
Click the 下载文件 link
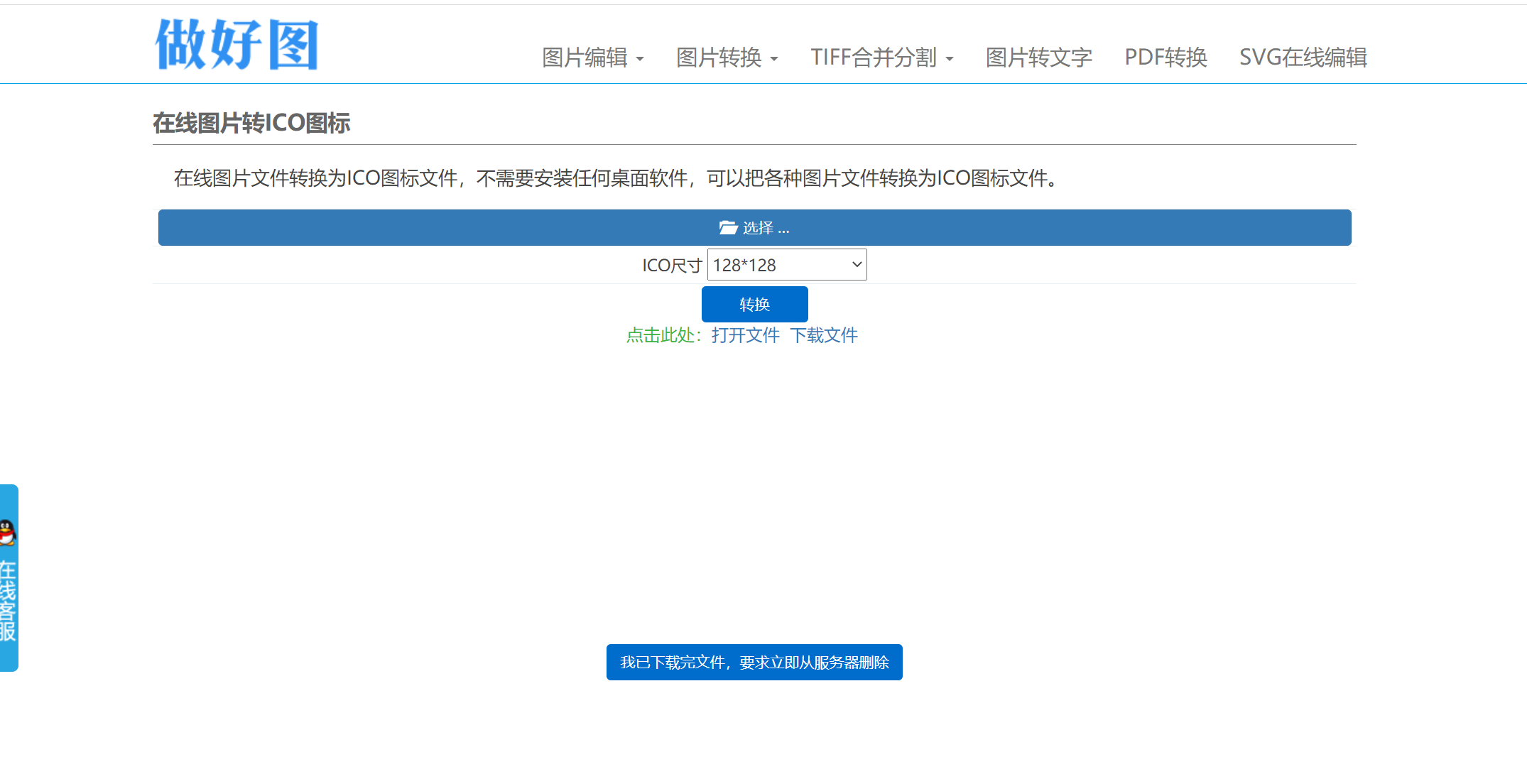pos(824,335)
